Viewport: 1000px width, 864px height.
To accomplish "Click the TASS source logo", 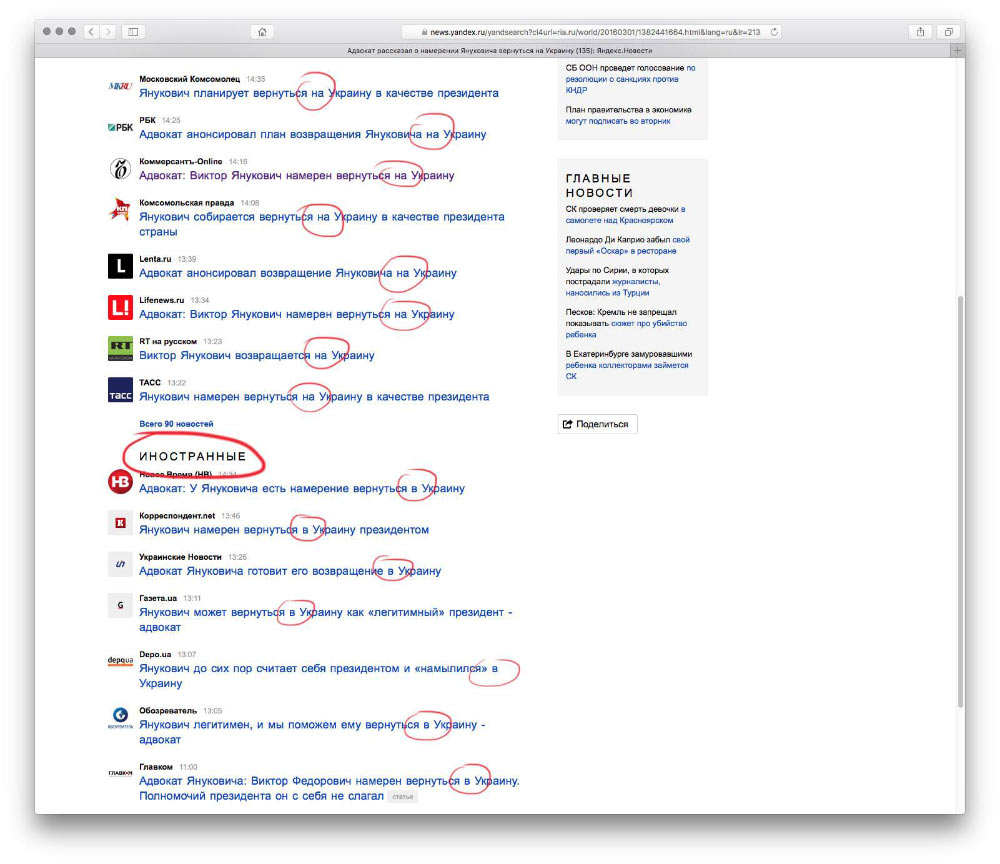I will (120, 390).
